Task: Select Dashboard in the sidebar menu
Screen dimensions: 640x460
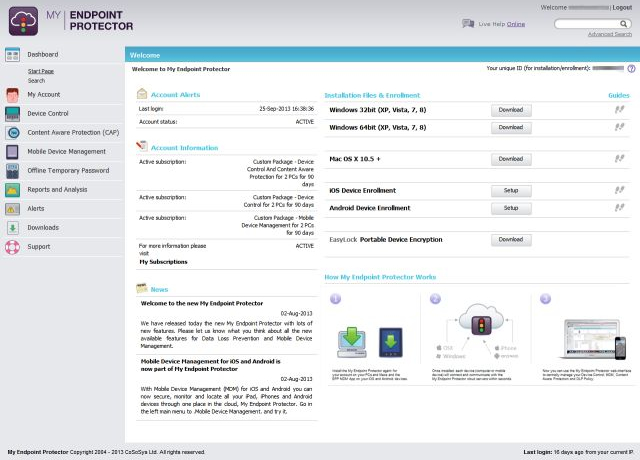Action: pos(43,55)
